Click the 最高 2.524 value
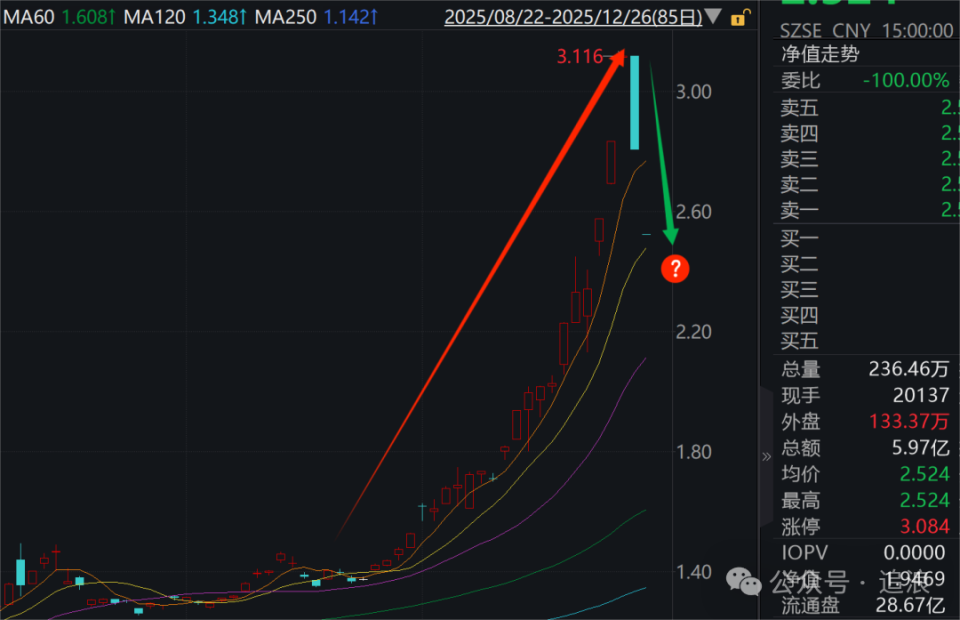This screenshot has width=960, height=620. (x=924, y=500)
